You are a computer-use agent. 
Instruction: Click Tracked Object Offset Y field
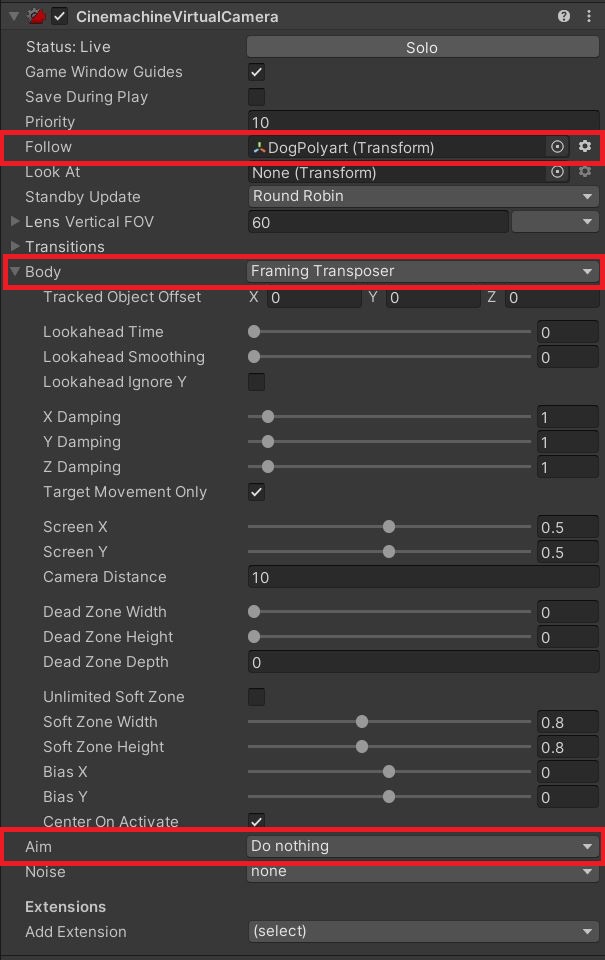432,298
